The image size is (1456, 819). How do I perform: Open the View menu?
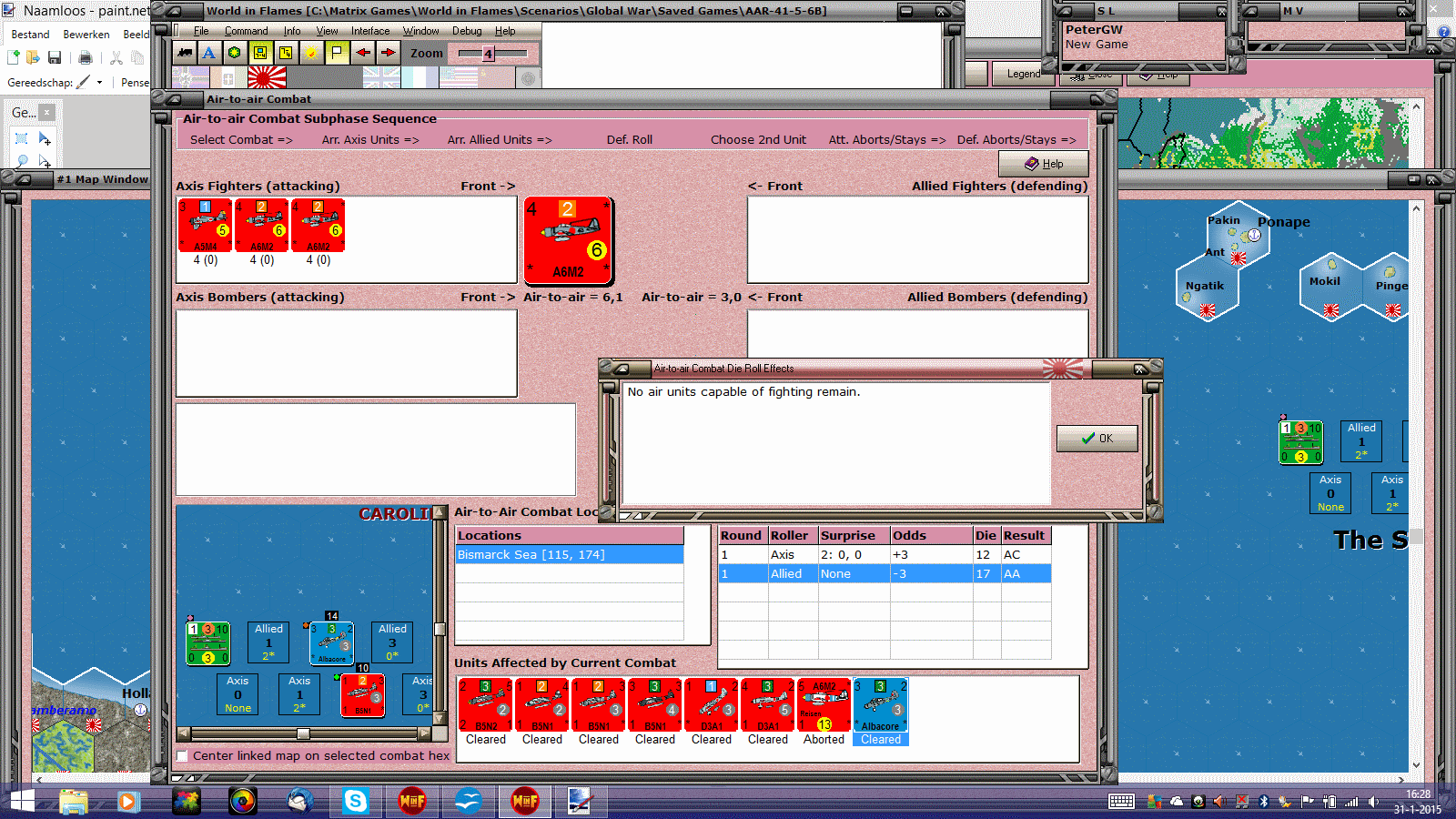(x=327, y=31)
